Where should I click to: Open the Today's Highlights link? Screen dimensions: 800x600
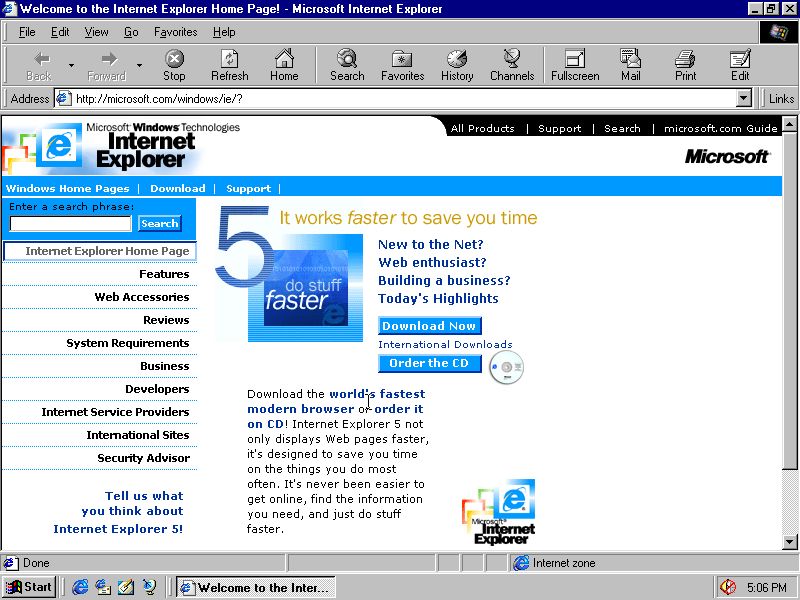[x=438, y=298]
